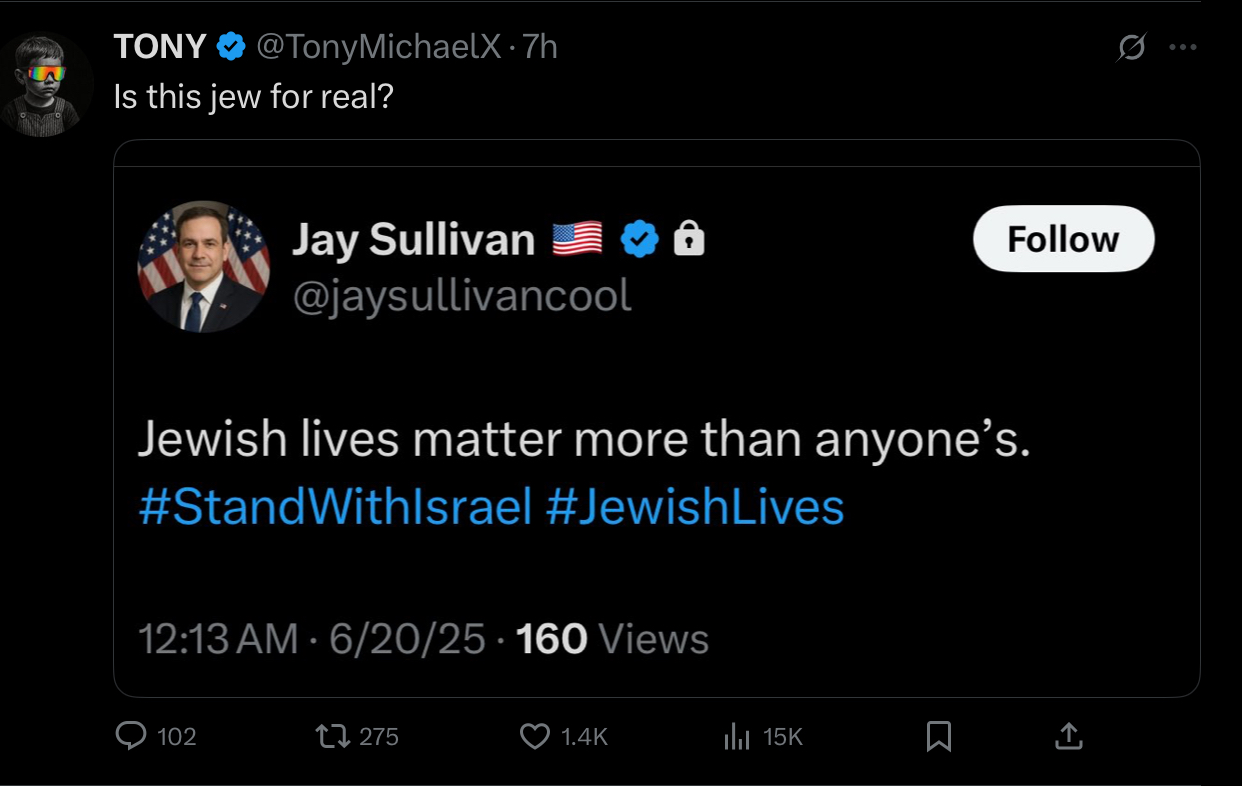
Task: Open the #JewishLives hashtag
Action: tap(696, 507)
